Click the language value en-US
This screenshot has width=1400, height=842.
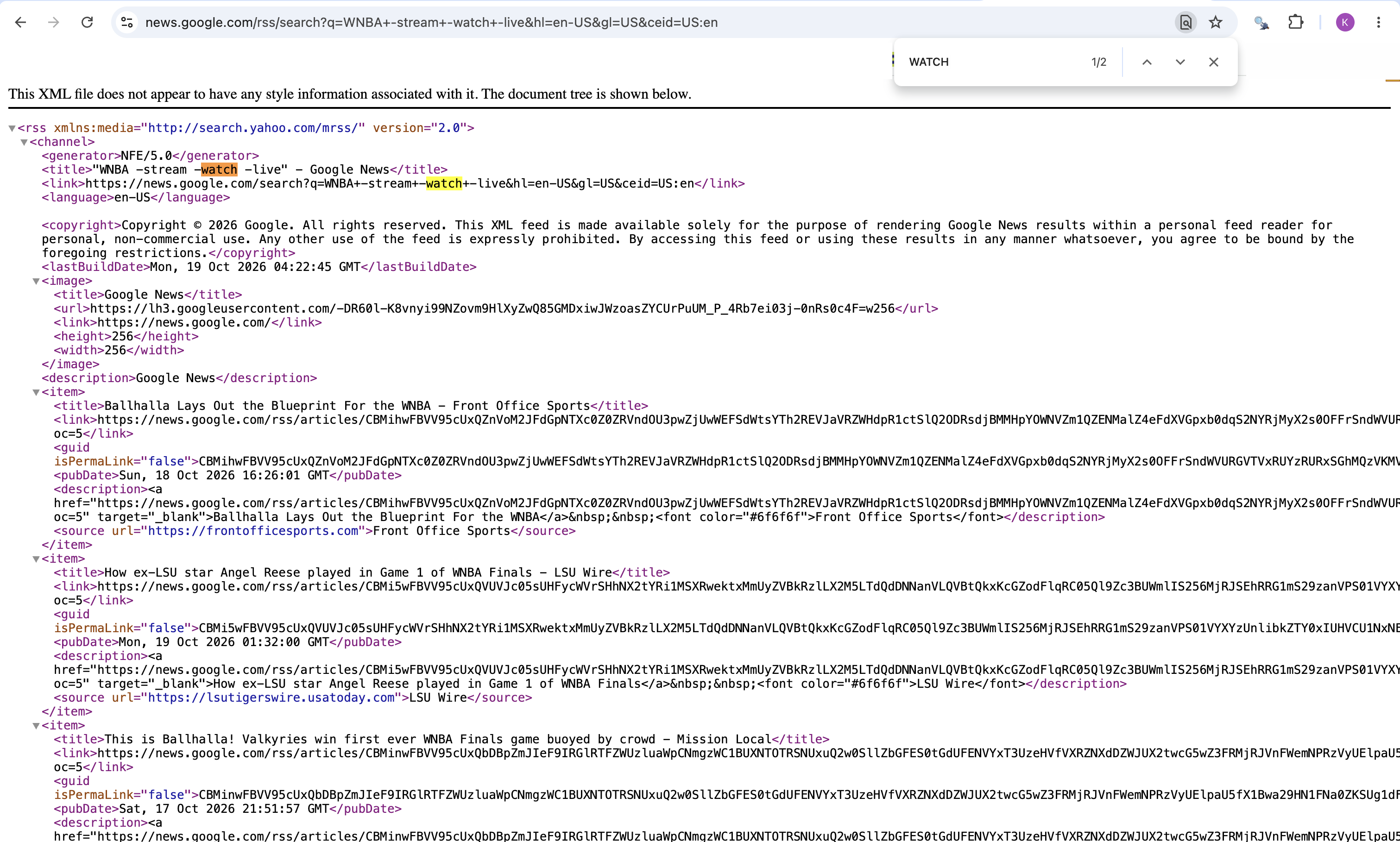(x=132, y=197)
